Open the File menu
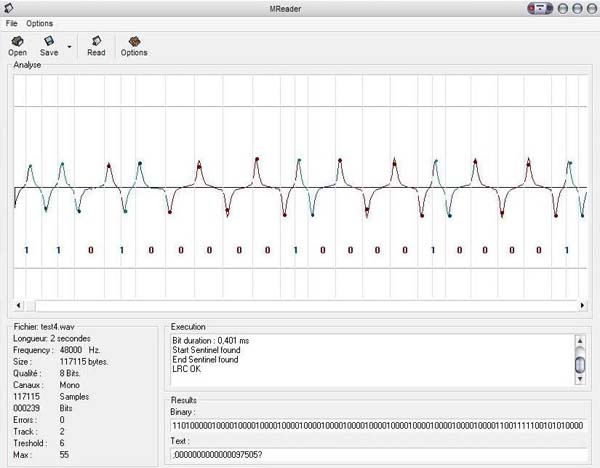Viewport: 600px width, 468px height. click(x=12, y=23)
